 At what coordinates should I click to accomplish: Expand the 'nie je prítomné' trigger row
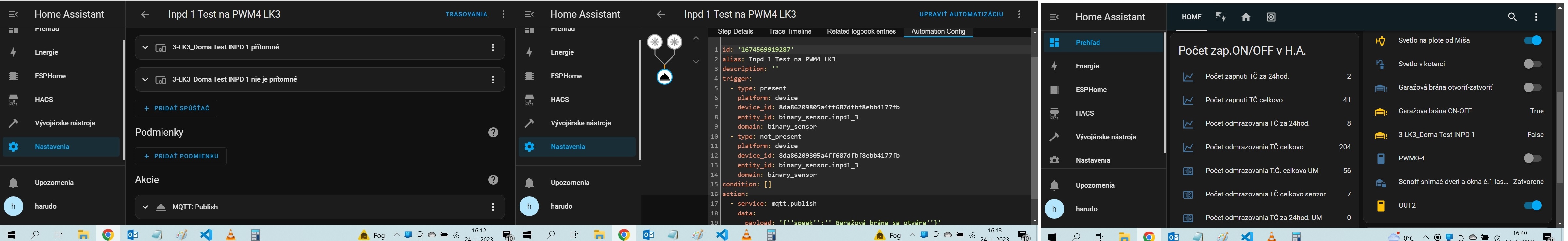(x=145, y=79)
